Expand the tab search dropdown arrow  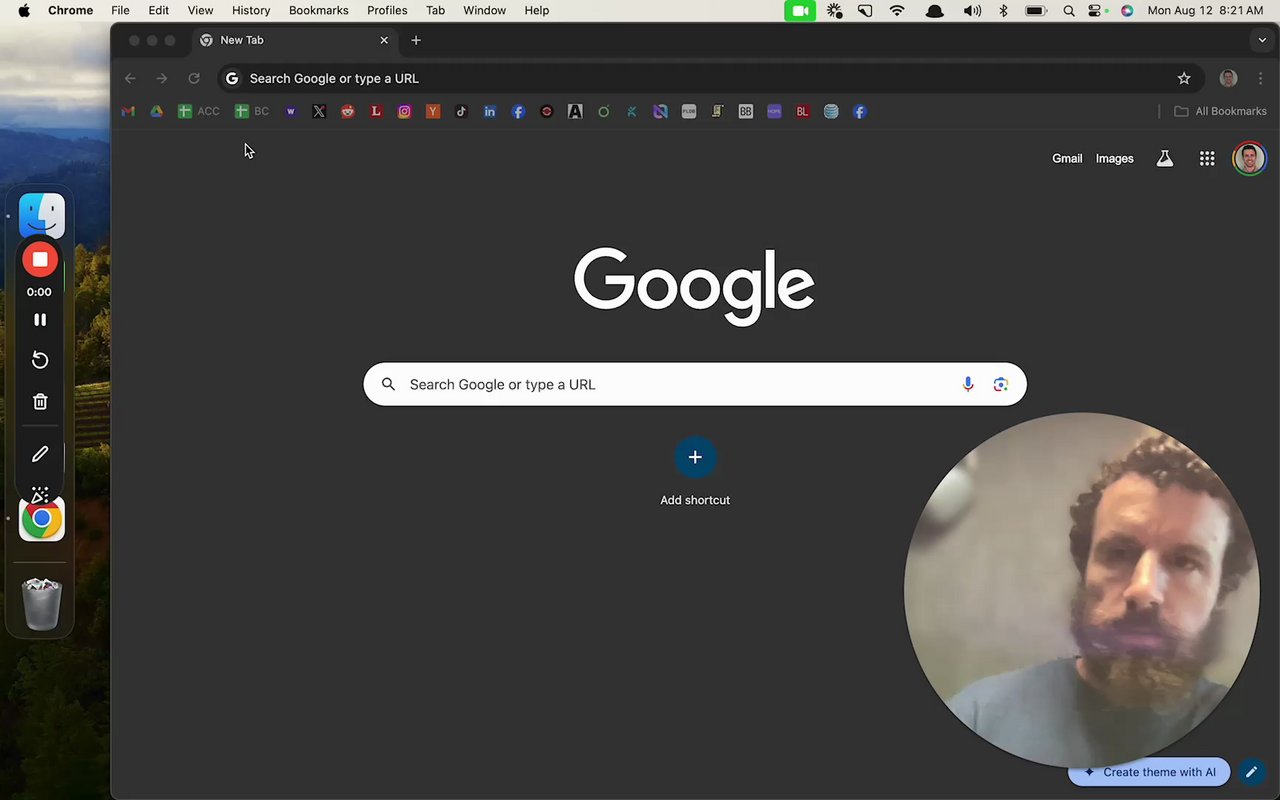coord(1262,40)
